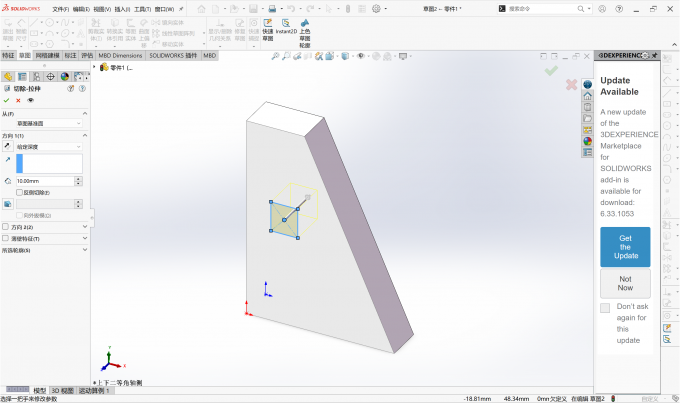680x403 pixels.
Task: Open File Explorer folder icon in task pane
Action: pyautogui.click(x=587, y=118)
